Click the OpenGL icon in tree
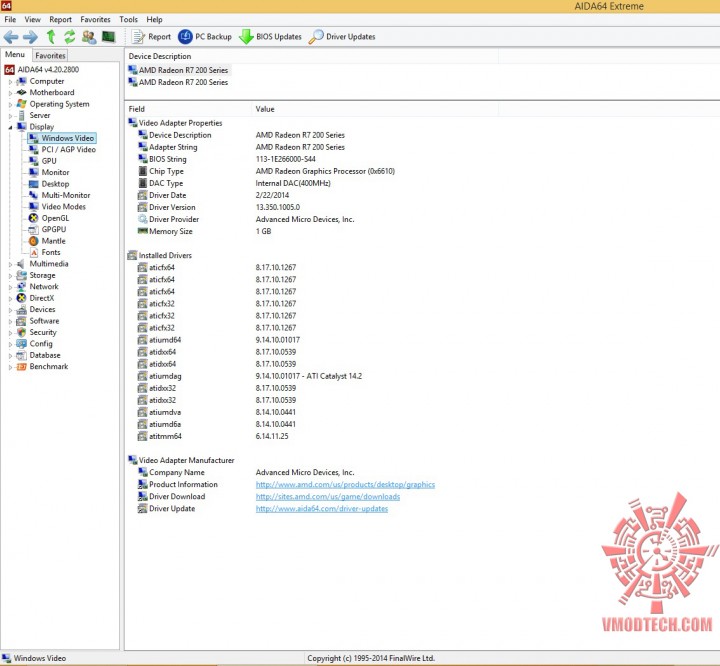The height and width of the screenshot is (666, 720). pos(34,218)
